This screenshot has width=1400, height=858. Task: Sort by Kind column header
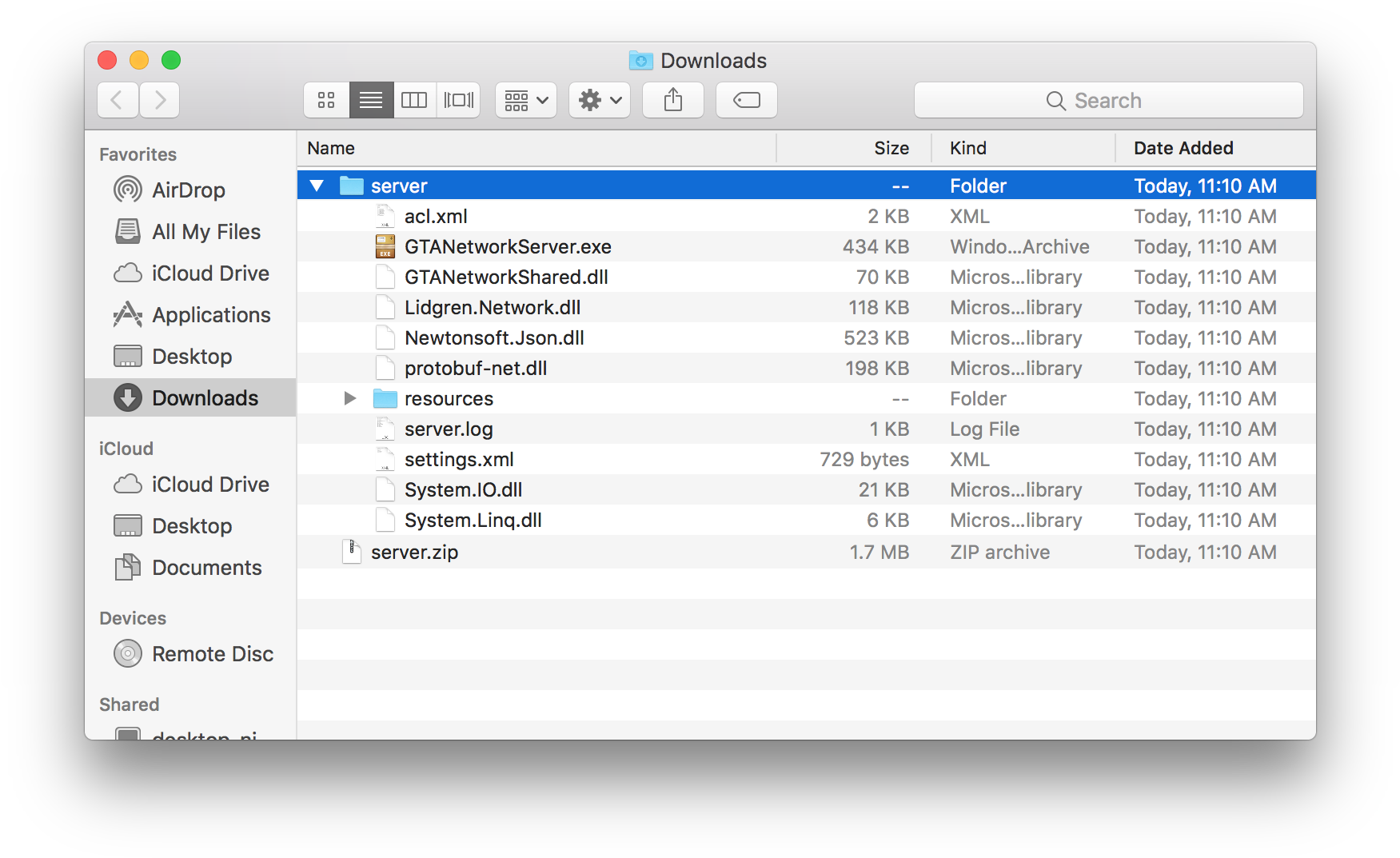pos(1023,148)
